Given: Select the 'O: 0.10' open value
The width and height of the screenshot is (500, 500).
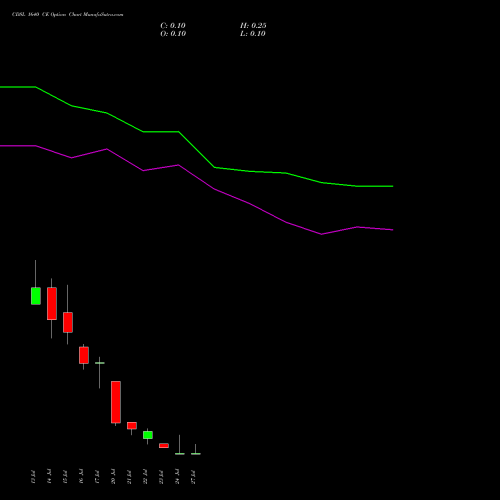Looking at the screenshot, I should click(173, 34).
